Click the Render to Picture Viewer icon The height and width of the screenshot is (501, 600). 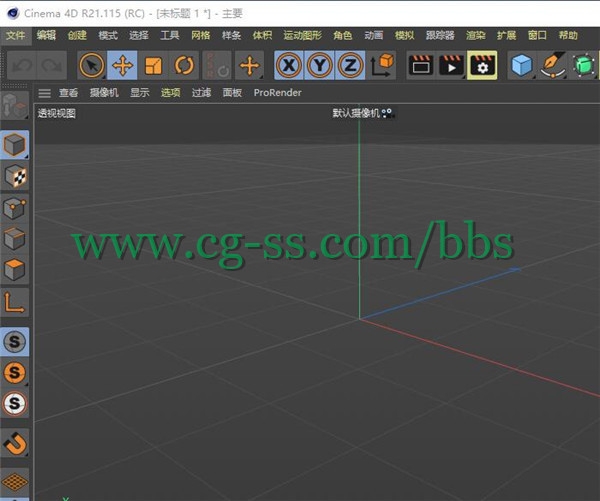click(452, 66)
